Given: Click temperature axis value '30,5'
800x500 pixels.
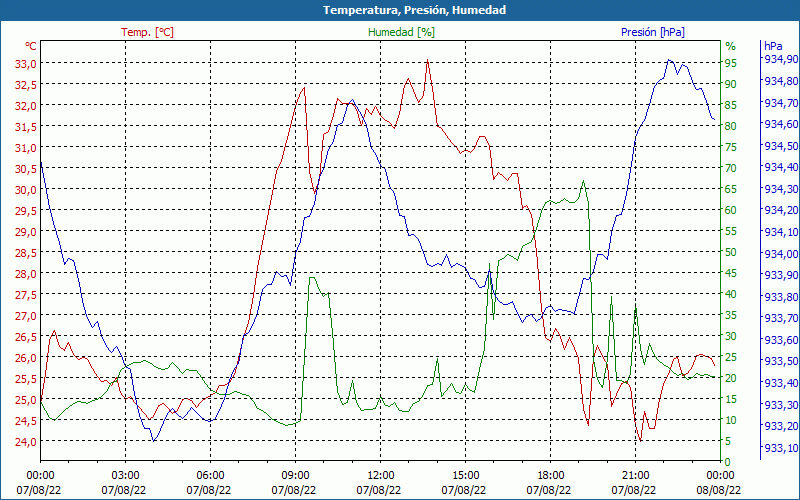Looking at the screenshot, I should pyautogui.click(x=26, y=169).
